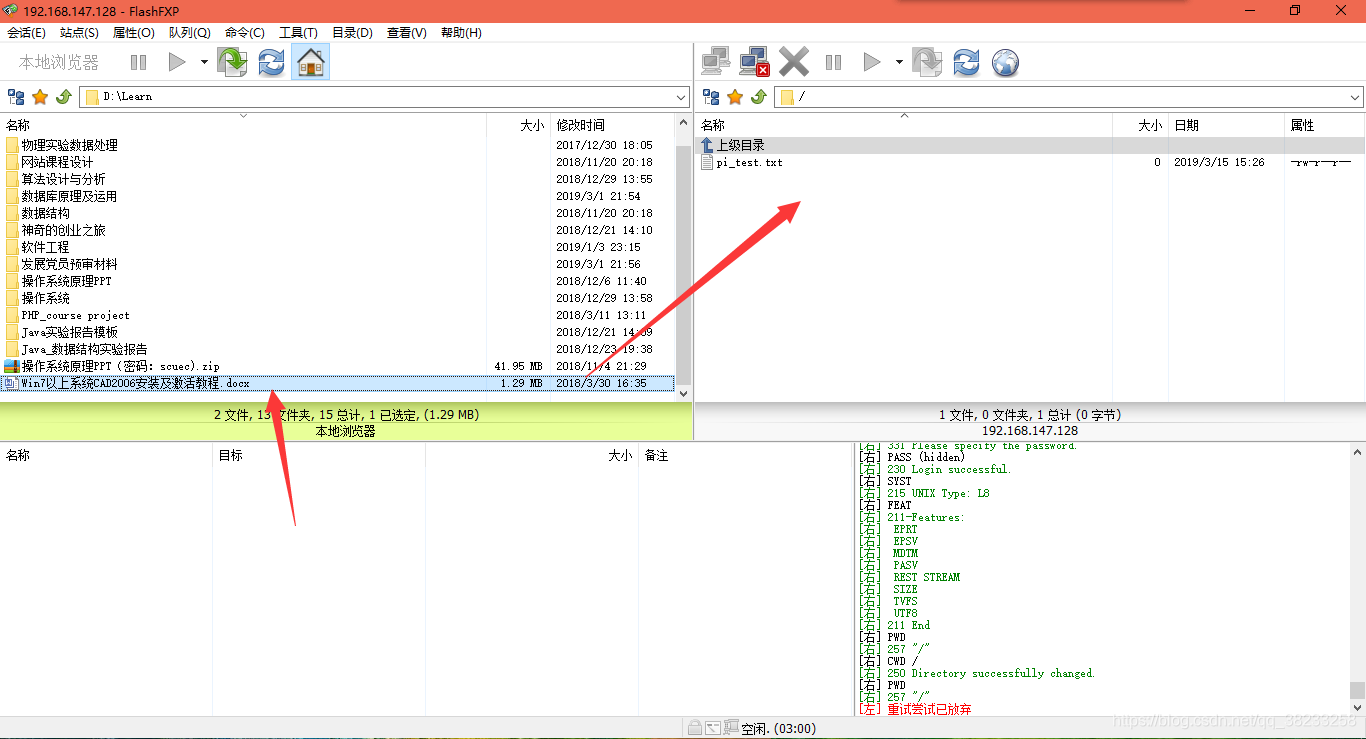The width and height of the screenshot is (1366, 739).
Task: Start local pane transfer play button
Action: pos(177,62)
